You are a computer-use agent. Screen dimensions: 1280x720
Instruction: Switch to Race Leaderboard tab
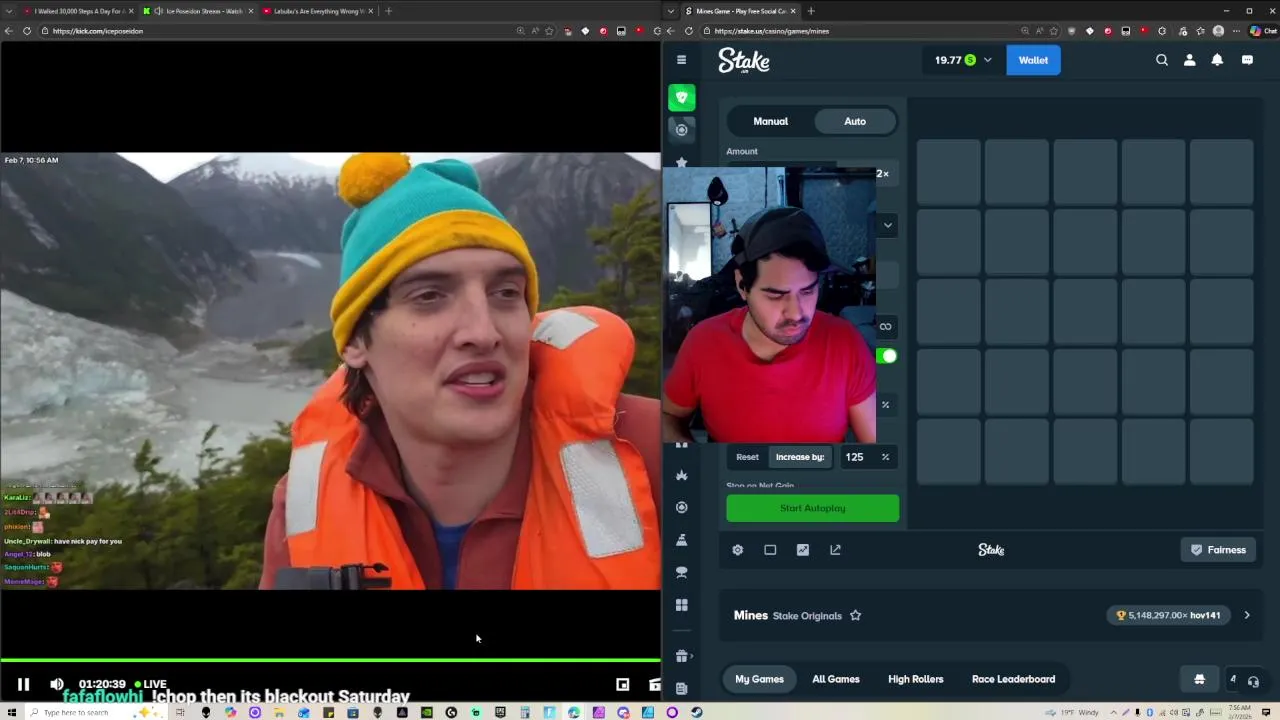coord(1014,679)
